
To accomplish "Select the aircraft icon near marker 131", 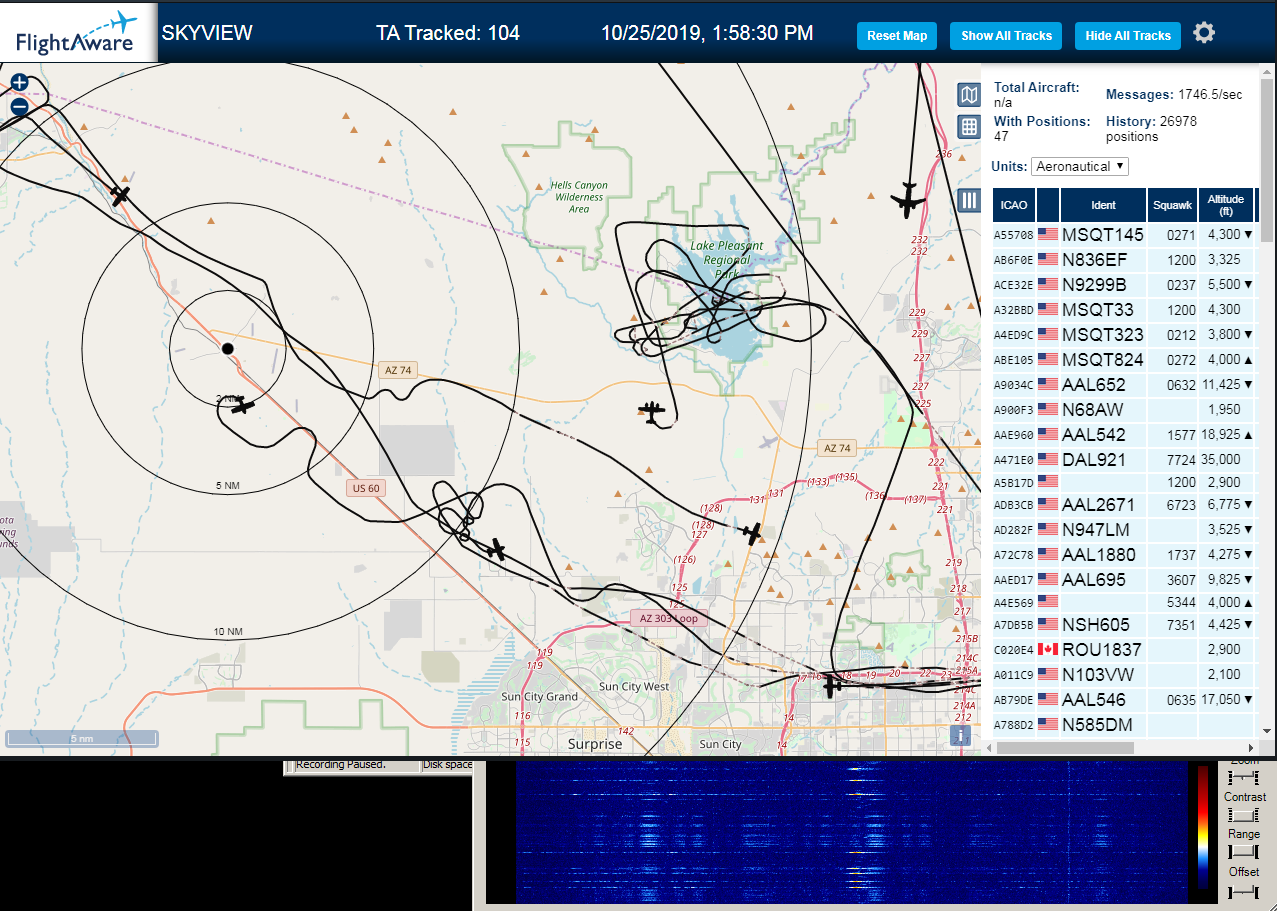I will pos(752,533).
